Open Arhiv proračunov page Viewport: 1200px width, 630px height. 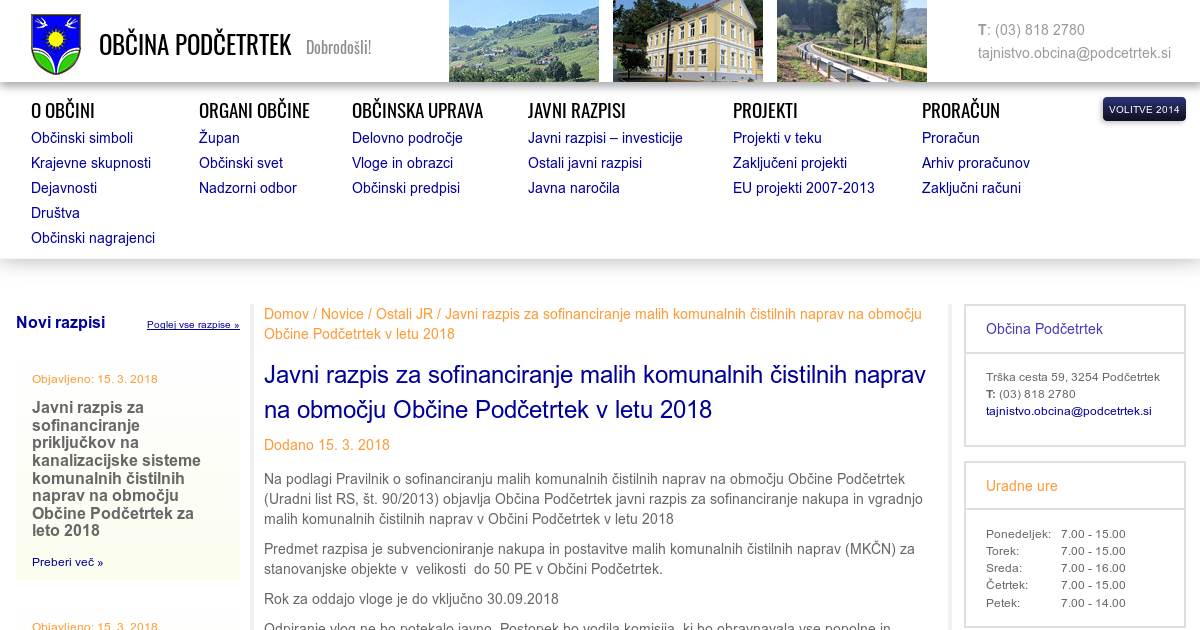(x=975, y=163)
